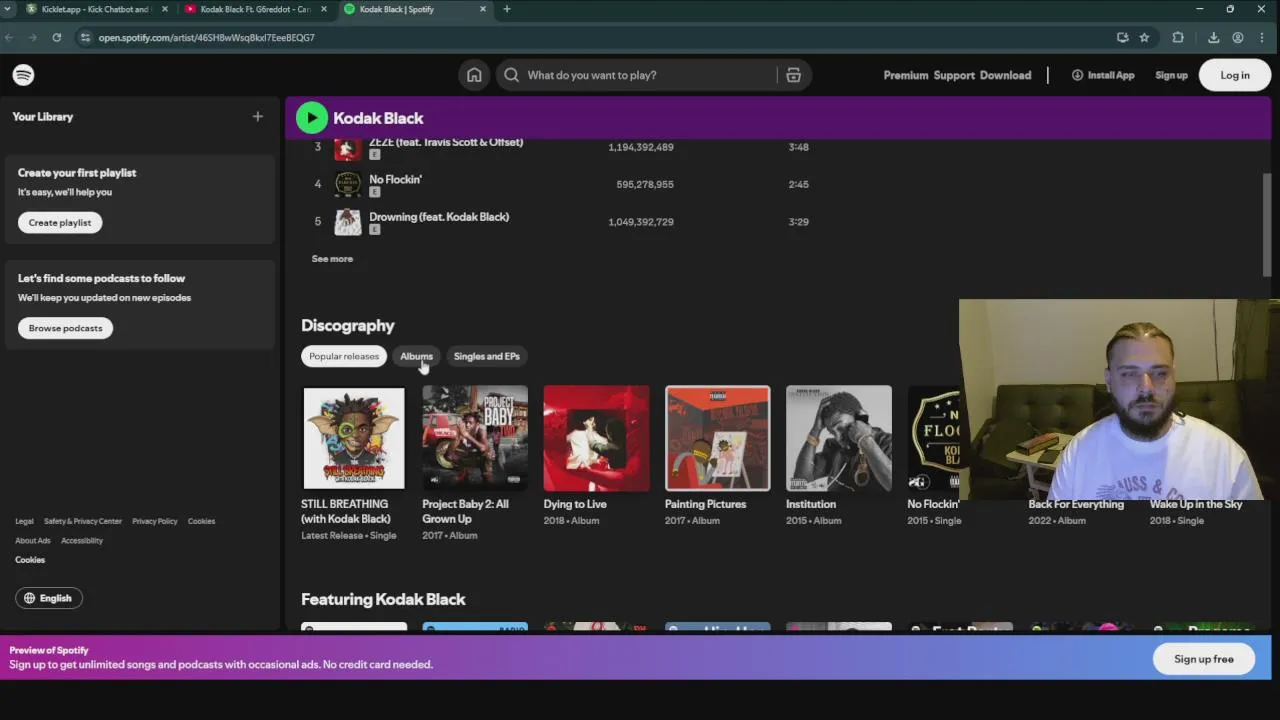The width and height of the screenshot is (1280, 720).
Task: Play Kodak Black with green play button
Action: pos(311,118)
